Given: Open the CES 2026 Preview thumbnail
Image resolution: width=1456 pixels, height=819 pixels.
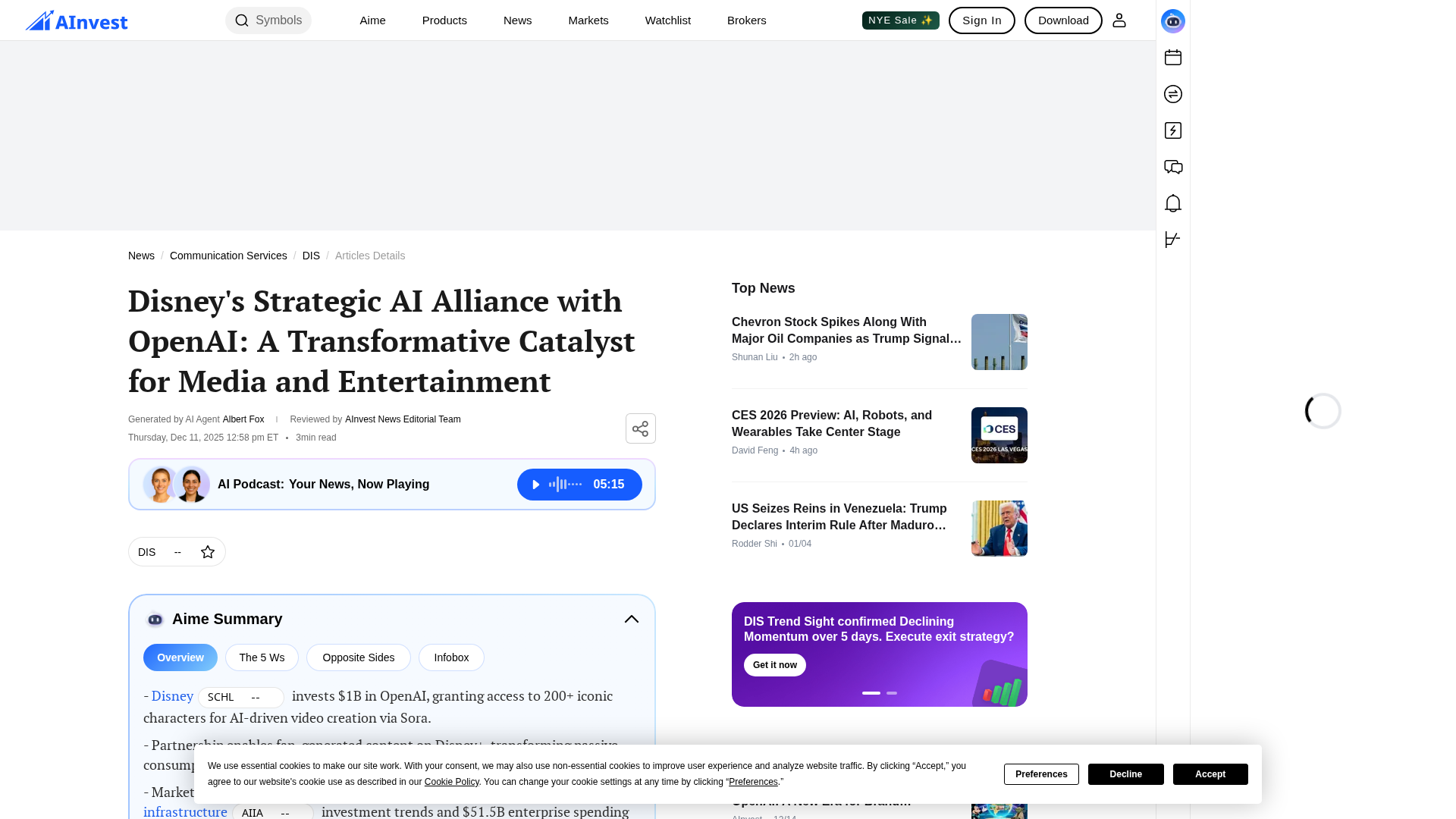Looking at the screenshot, I should (x=999, y=435).
